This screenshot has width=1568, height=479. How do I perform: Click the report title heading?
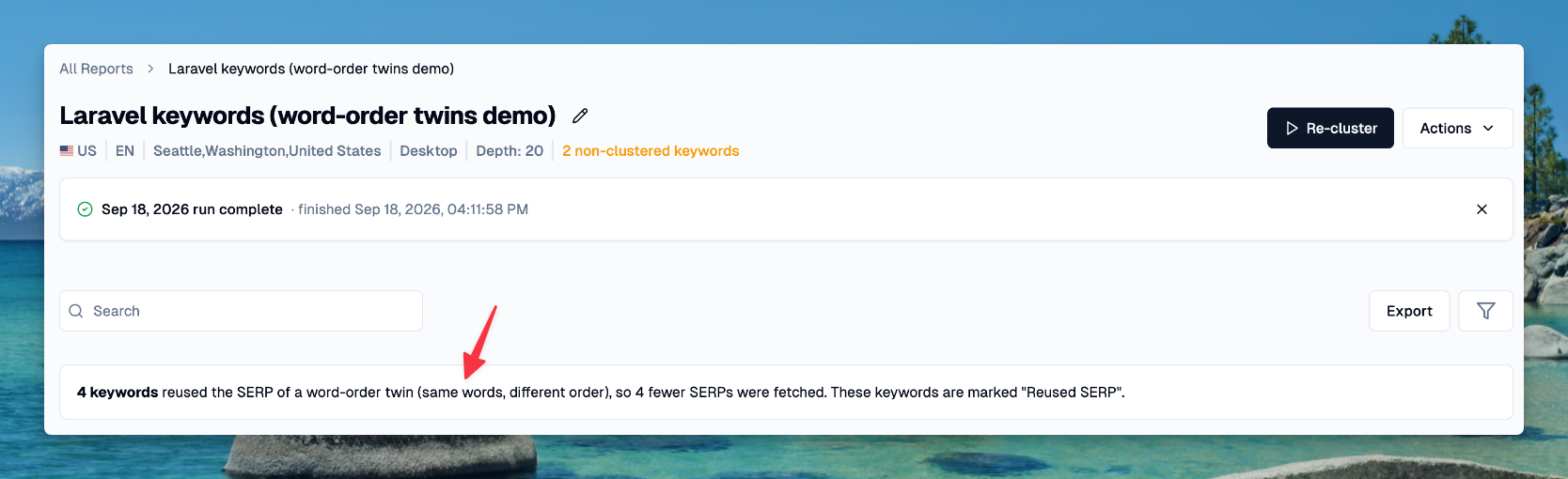[x=307, y=116]
